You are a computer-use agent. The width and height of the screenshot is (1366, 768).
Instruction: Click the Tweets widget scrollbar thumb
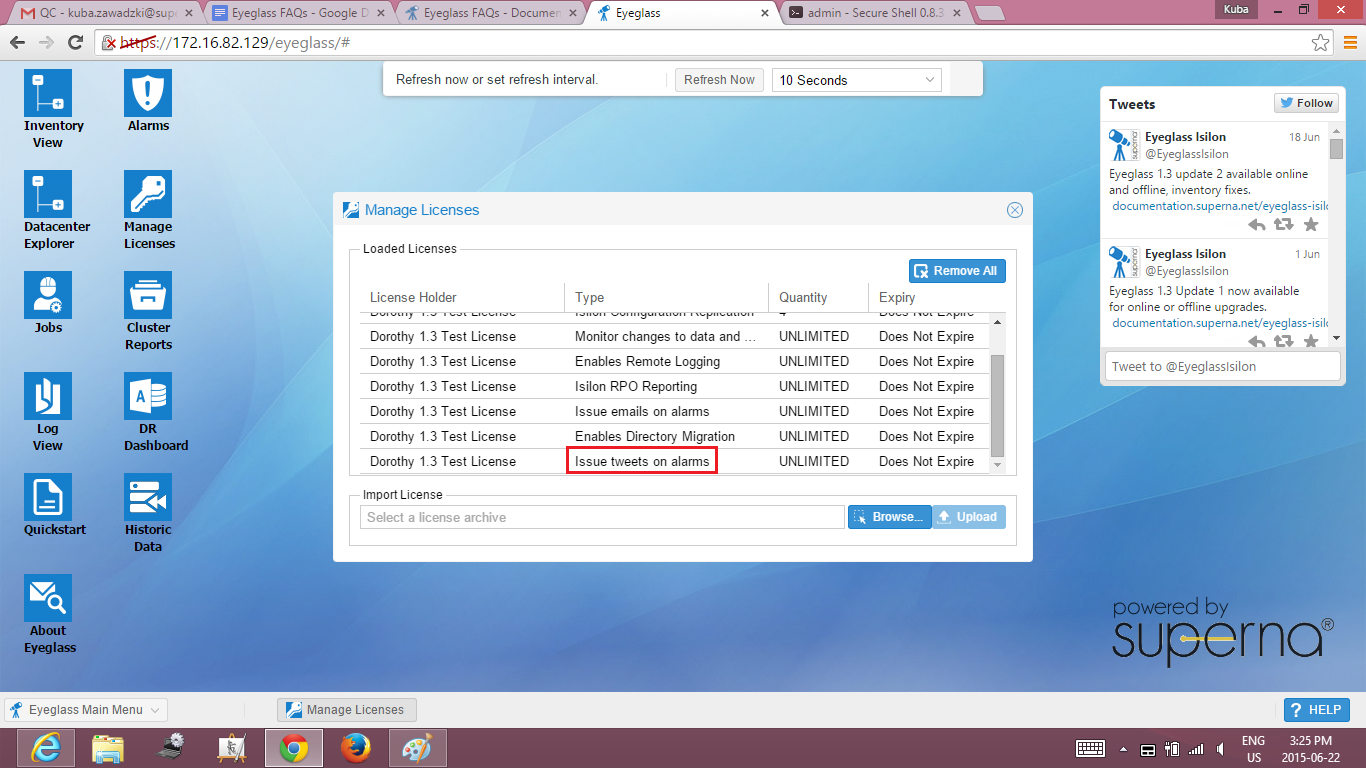(1336, 149)
